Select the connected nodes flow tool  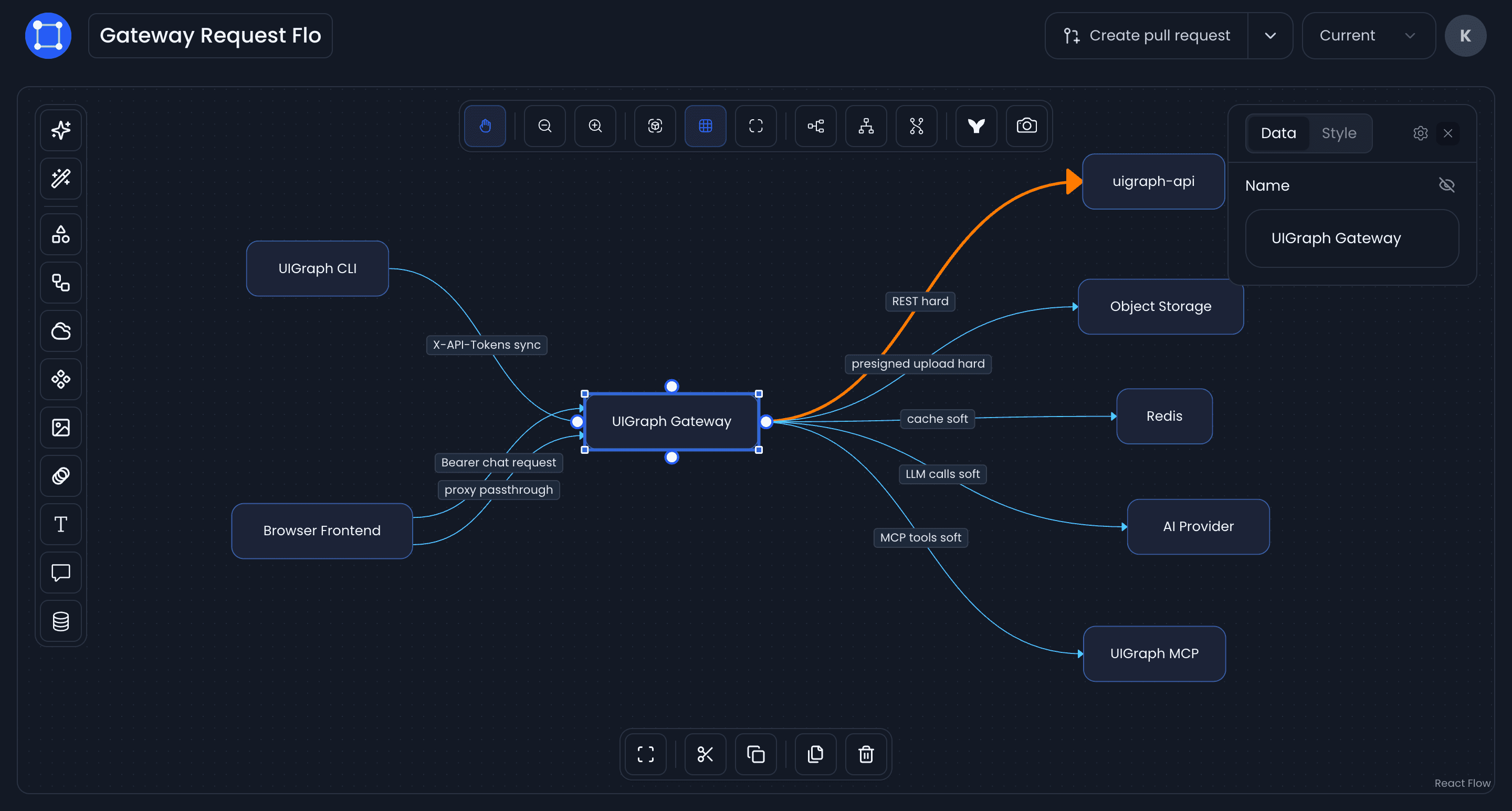tap(61, 283)
